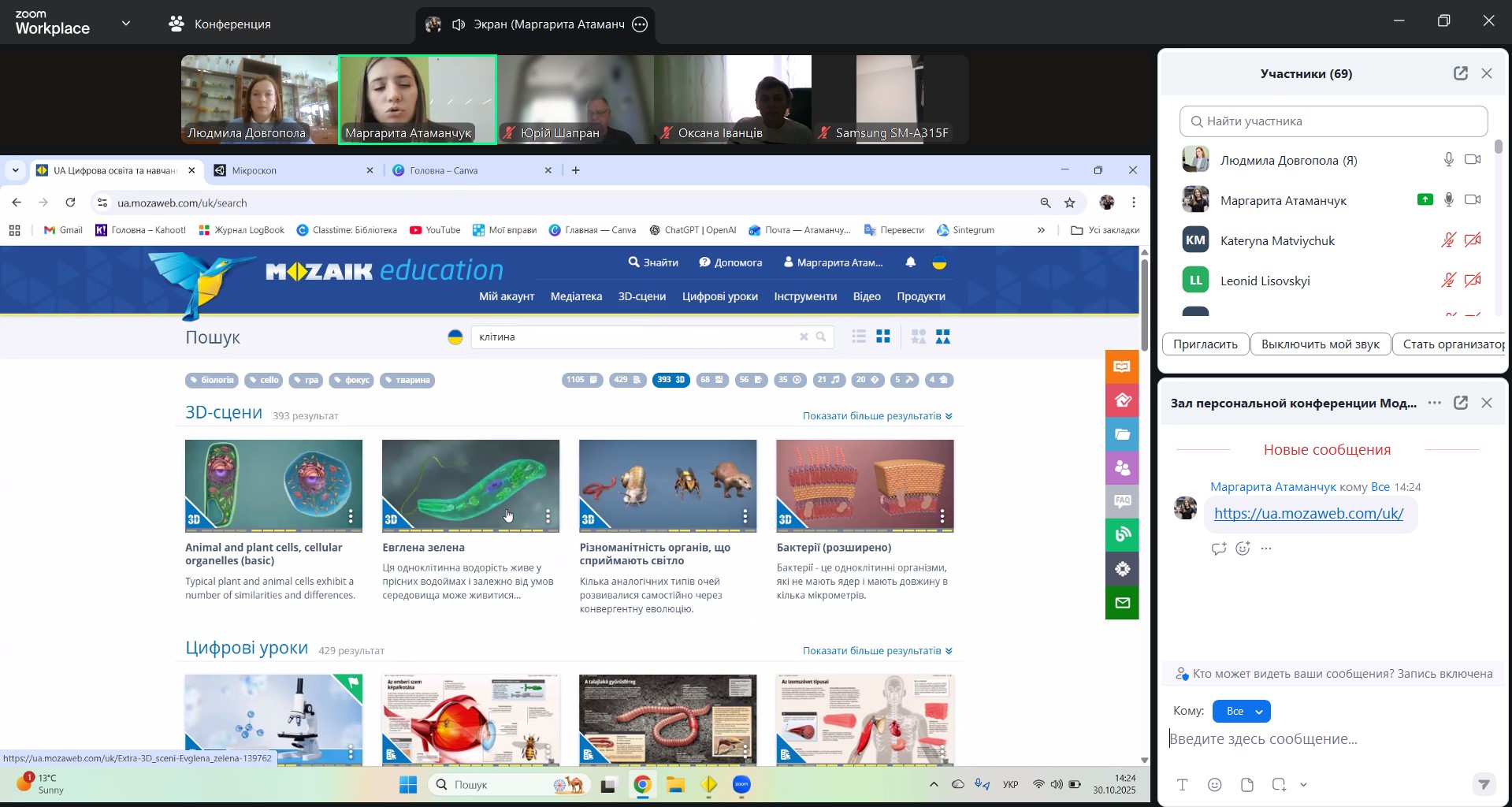The height and width of the screenshot is (807, 1512).
Task: Toggle microphone for Людмила Довгопола
Action: pos(1448,160)
